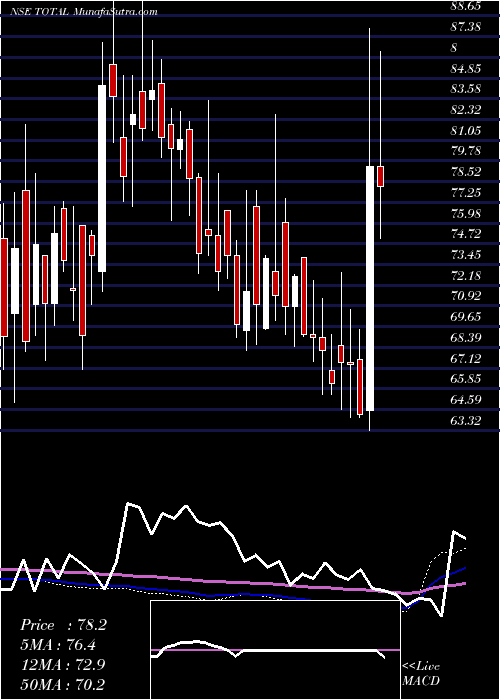Open the MACD inset chart box
This screenshot has height=700, width=500.
coord(275,650)
